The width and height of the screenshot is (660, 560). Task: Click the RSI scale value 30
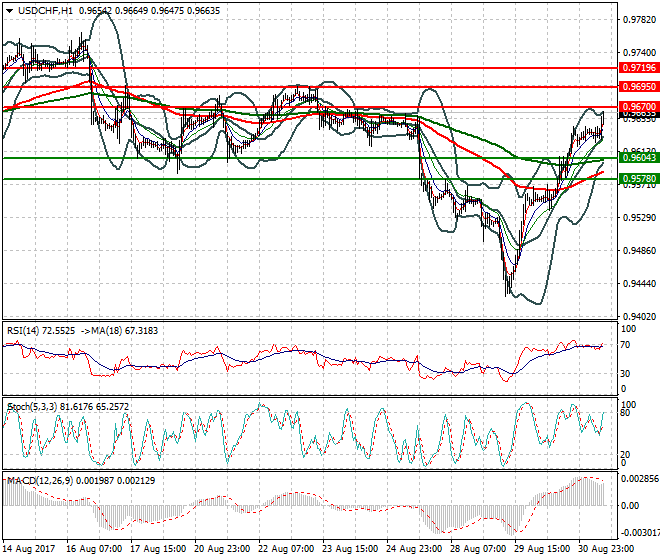coord(625,373)
